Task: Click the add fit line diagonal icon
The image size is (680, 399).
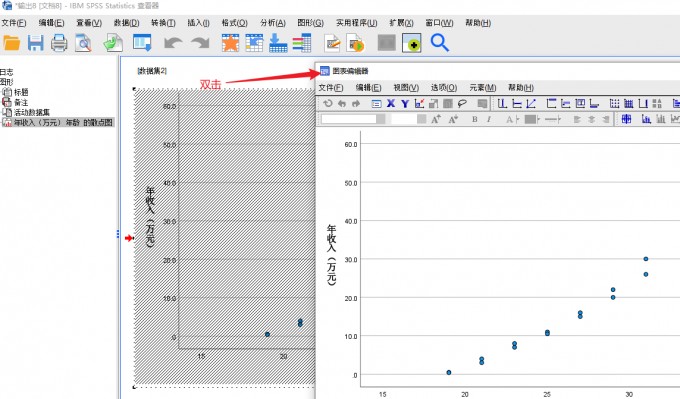Action: 531,104
